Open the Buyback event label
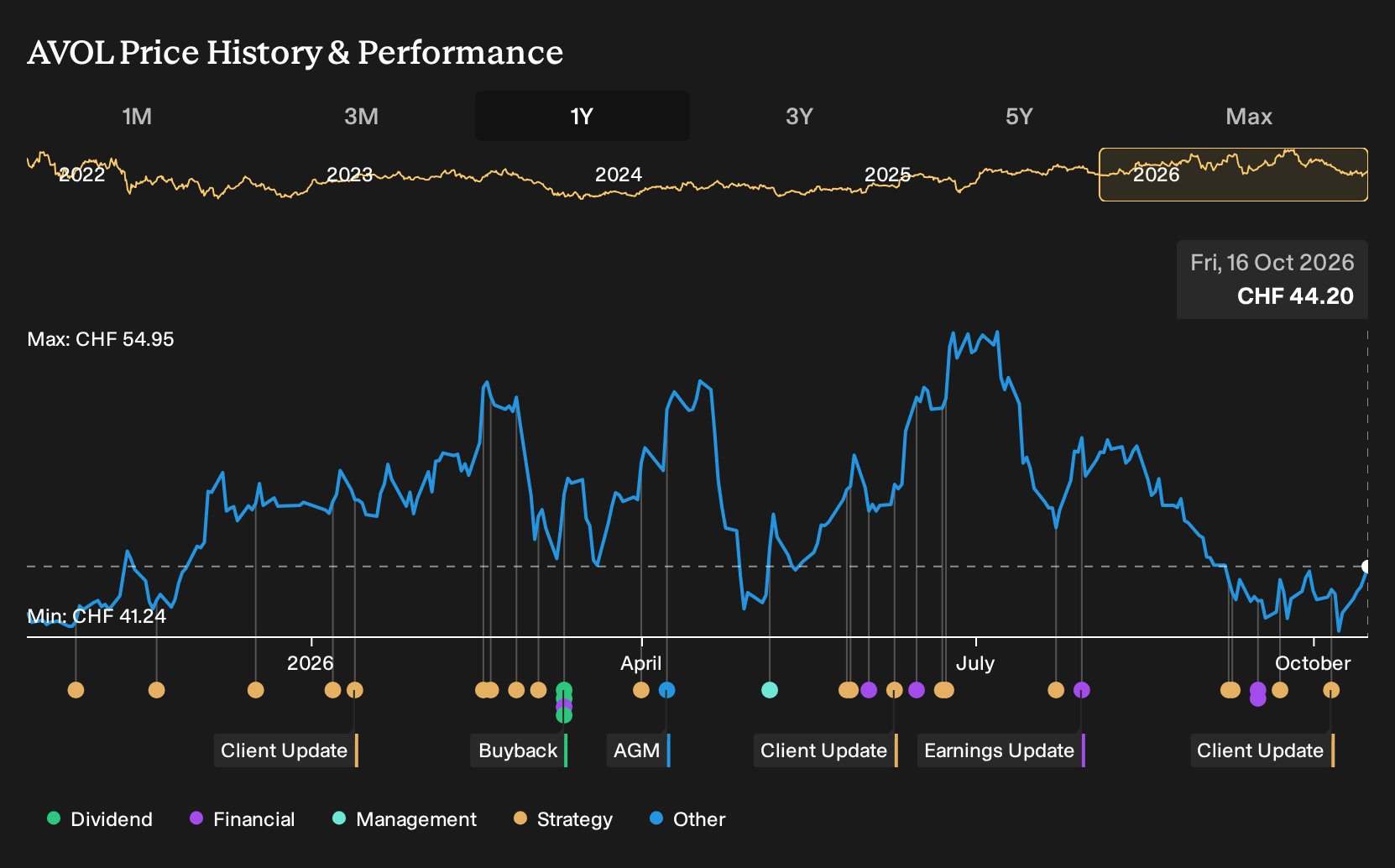The height and width of the screenshot is (868, 1395). click(x=519, y=750)
